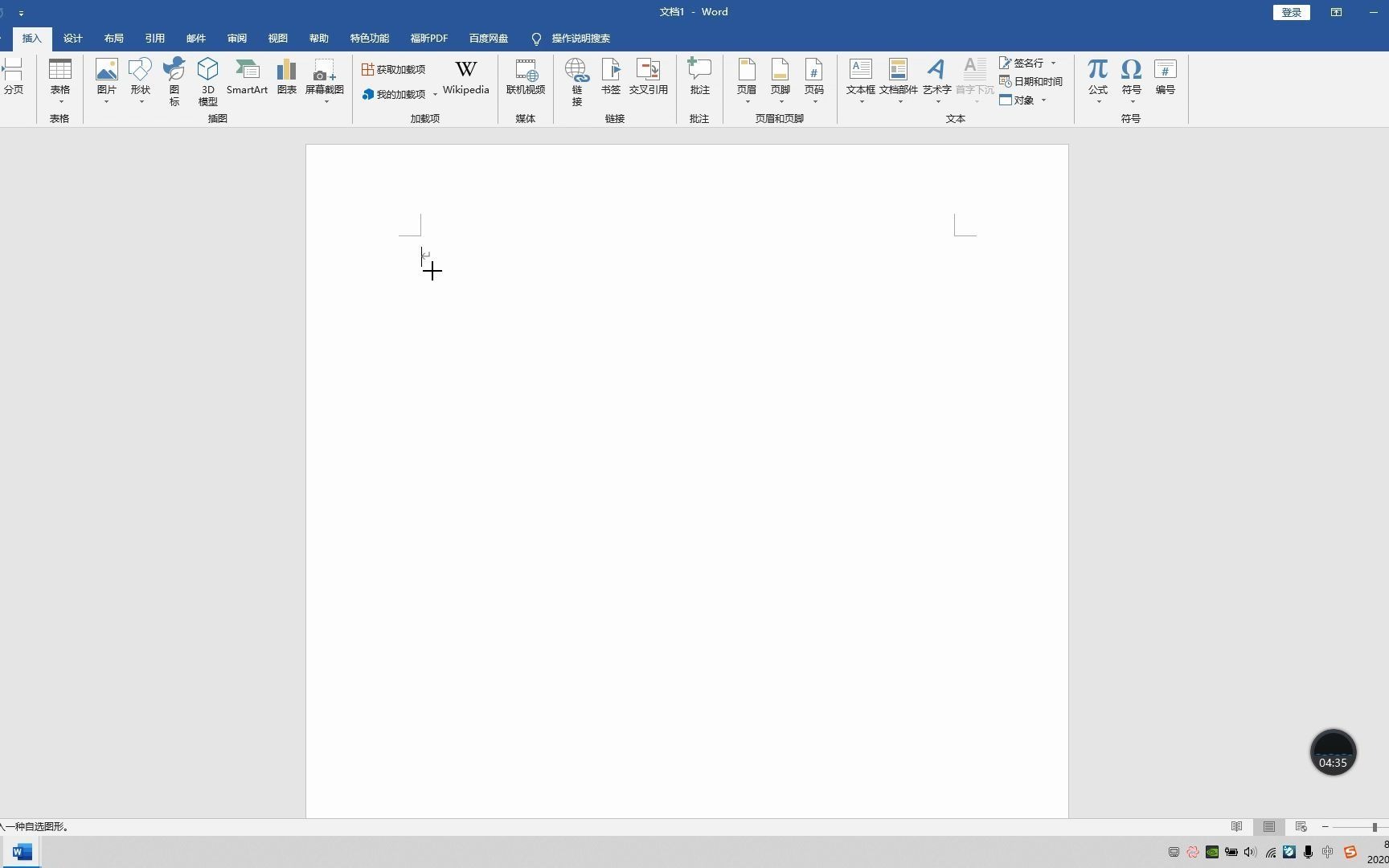Viewport: 1389px width, 868px height.
Task: Open the 表格 table insert tool
Action: point(60,80)
